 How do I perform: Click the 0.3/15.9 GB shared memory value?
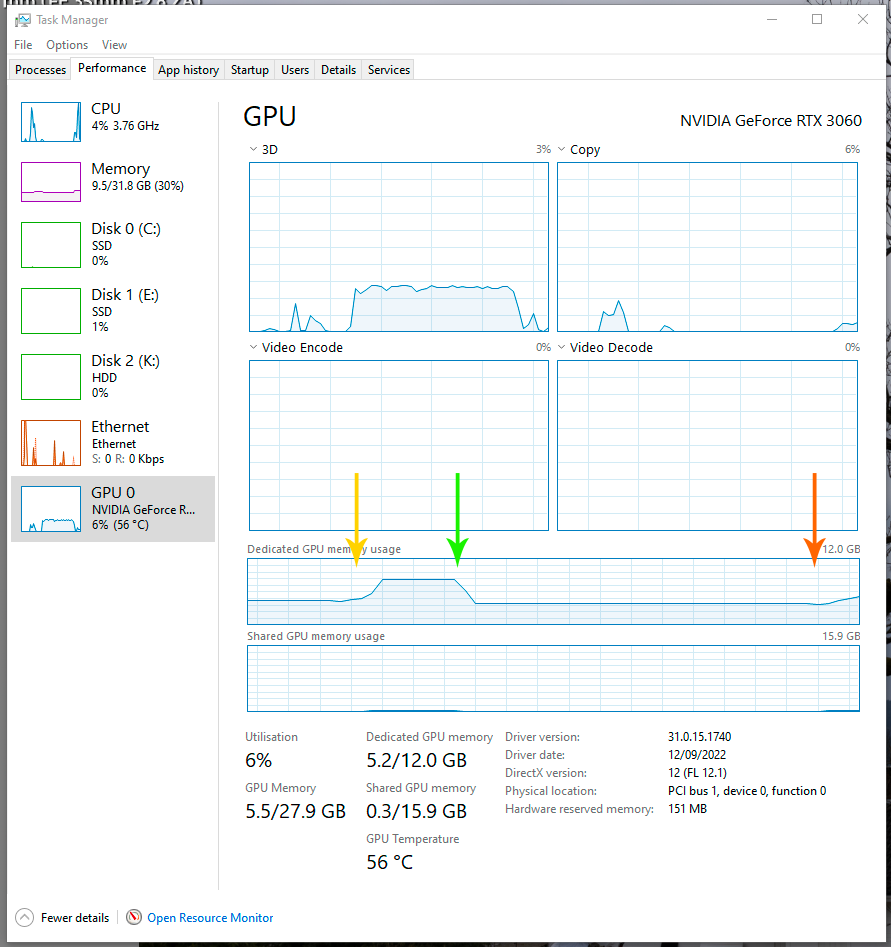(x=417, y=811)
